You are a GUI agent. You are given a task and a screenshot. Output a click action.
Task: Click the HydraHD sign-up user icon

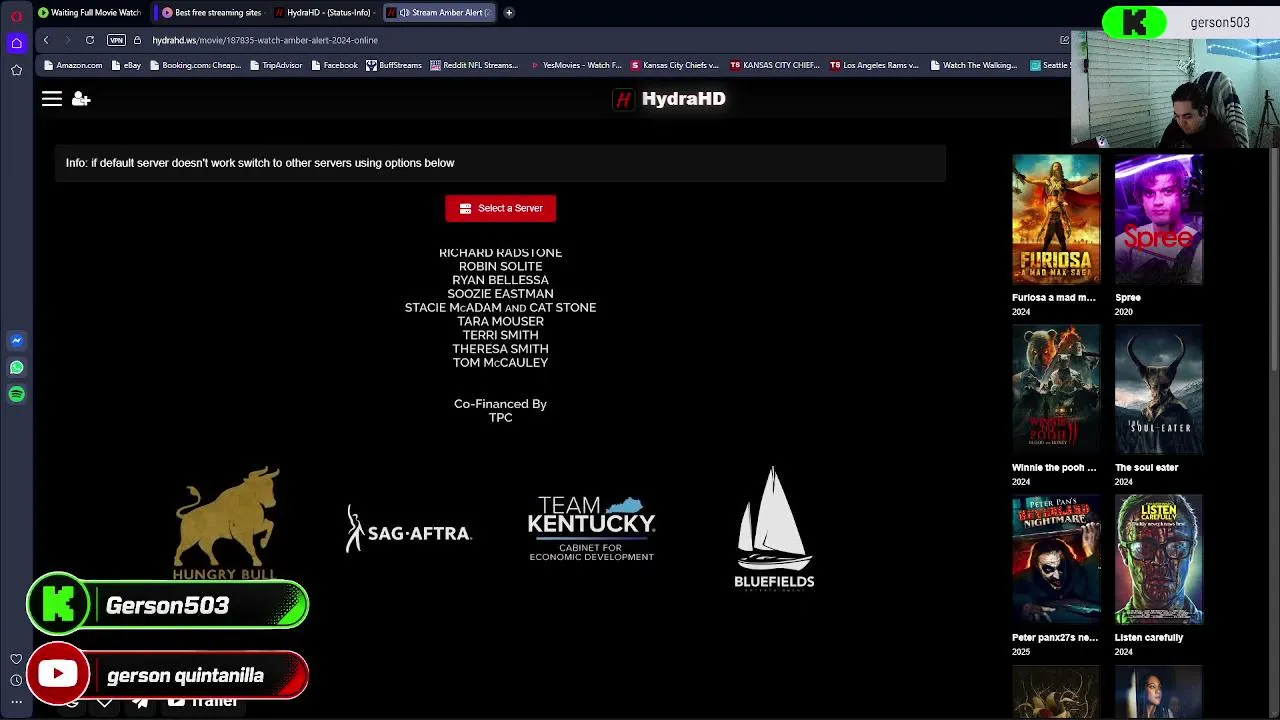(x=81, y=99)
